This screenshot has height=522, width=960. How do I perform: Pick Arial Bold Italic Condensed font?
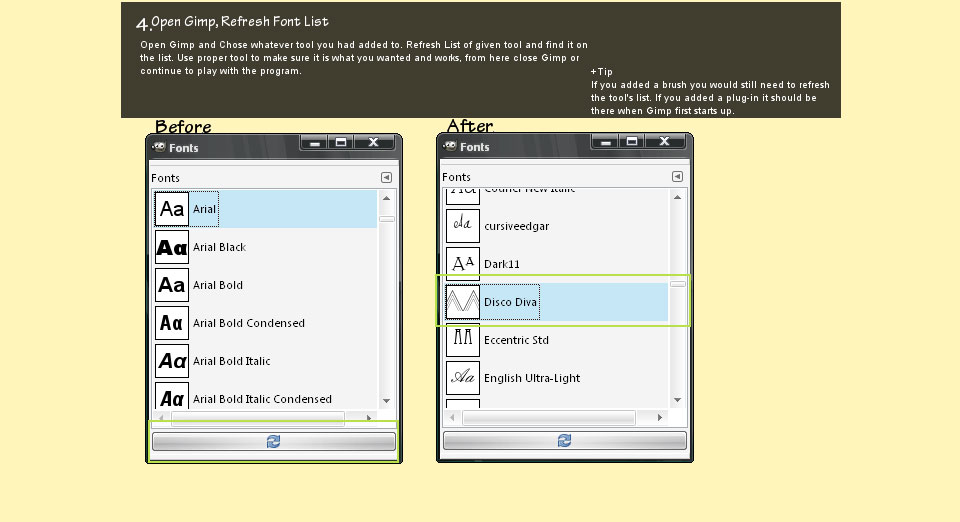265,397
